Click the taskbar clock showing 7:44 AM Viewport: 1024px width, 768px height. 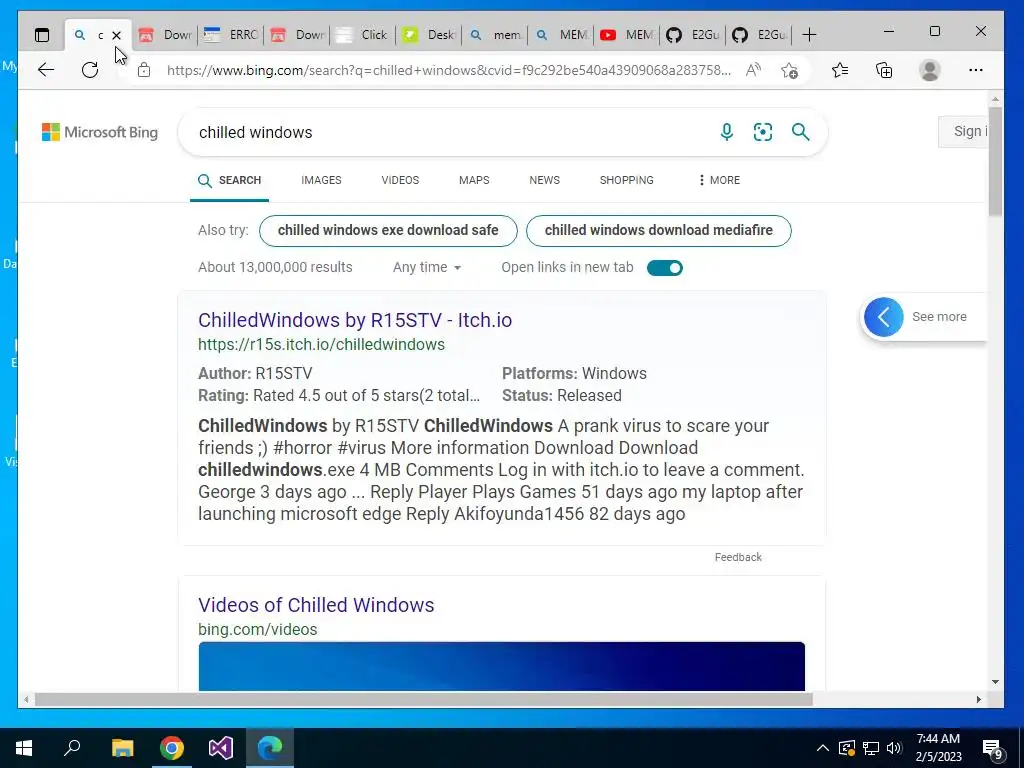tap(938, 748)
